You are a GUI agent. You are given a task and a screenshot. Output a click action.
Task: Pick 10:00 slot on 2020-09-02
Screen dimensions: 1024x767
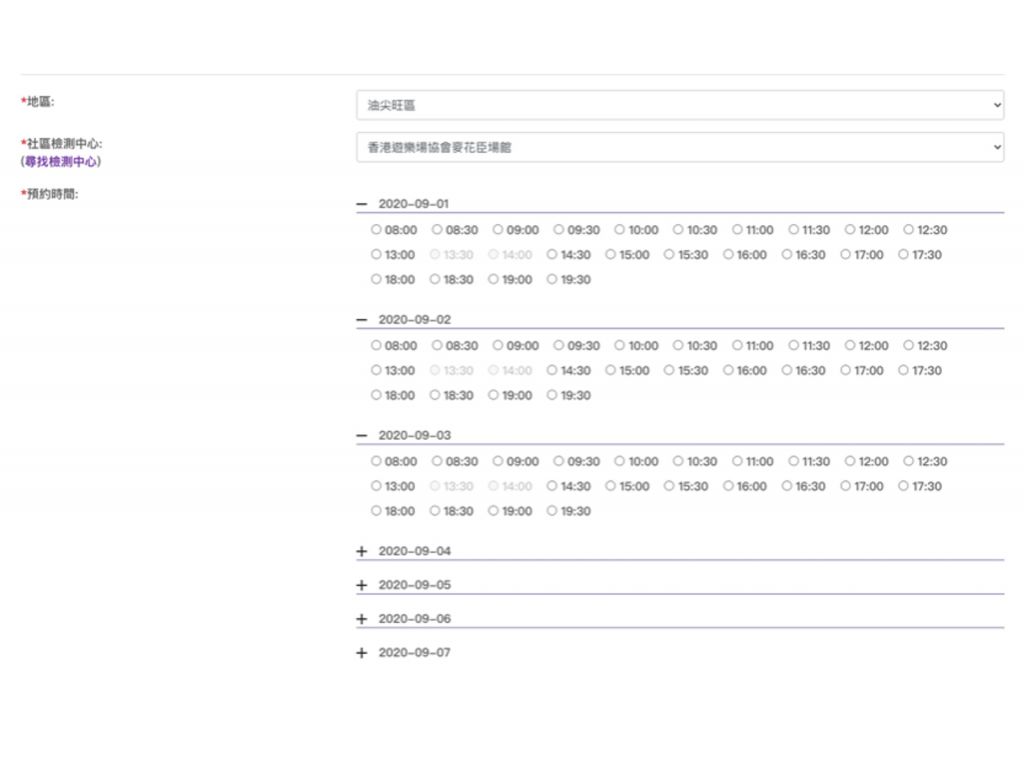[x=620, y=346]
